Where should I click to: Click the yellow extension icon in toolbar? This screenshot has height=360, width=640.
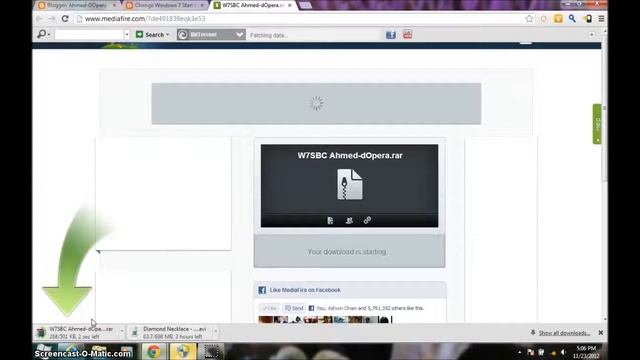click(558, 18)
